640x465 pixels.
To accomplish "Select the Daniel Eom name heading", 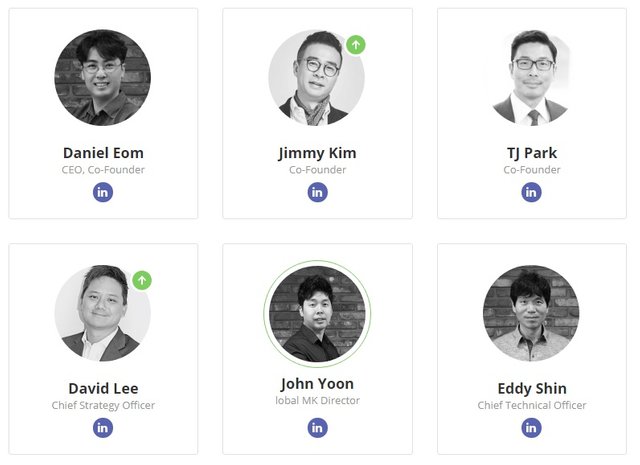I will click(103, 153).
